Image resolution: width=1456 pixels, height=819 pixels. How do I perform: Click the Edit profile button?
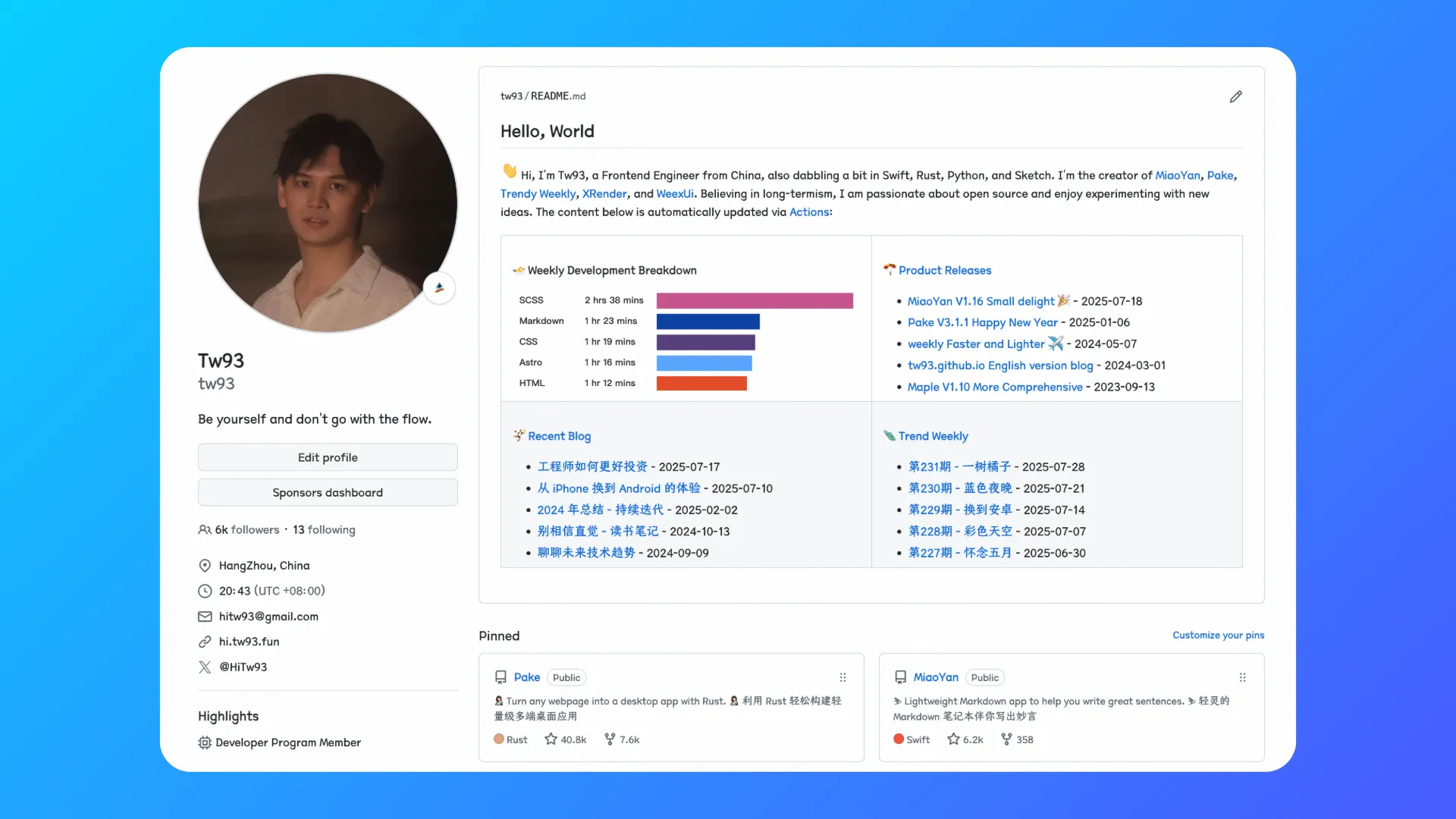[x=328, y=457]
